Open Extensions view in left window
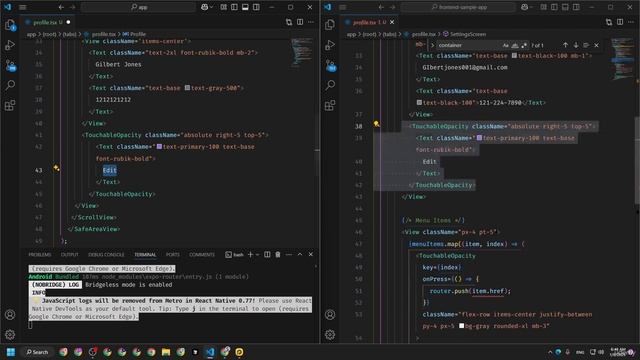Viewport: 640px width, 360px height. click(10, 105)
